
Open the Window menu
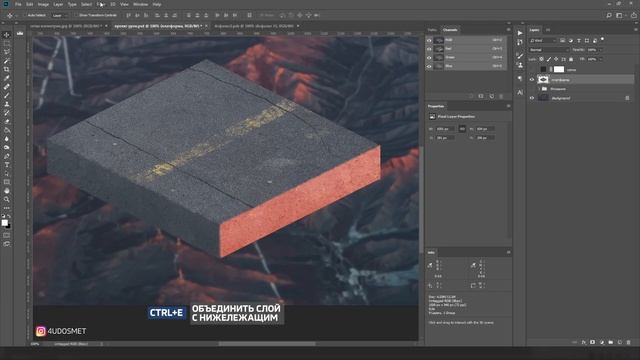click(x=140, y=4)
